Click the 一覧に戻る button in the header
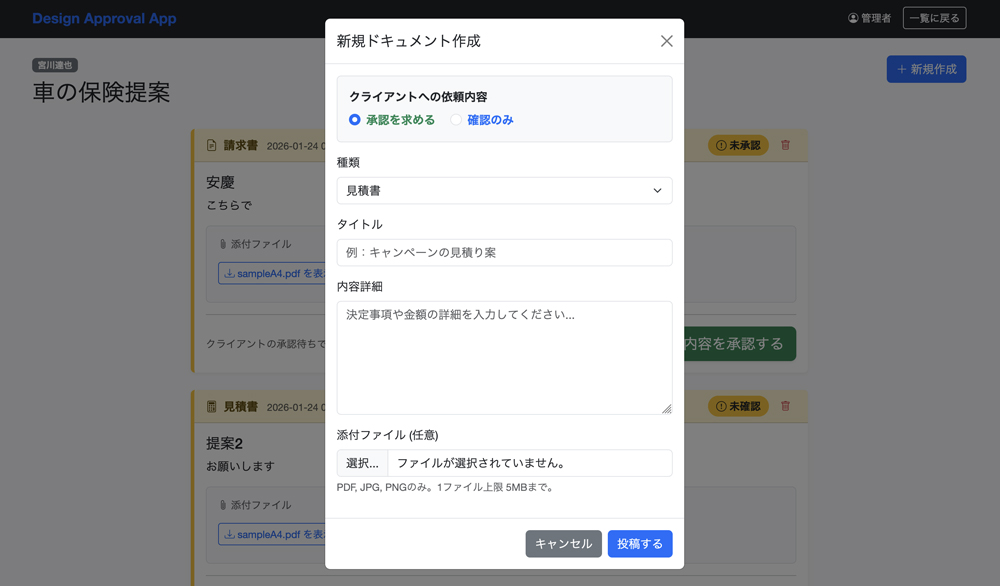 point(934,17)
